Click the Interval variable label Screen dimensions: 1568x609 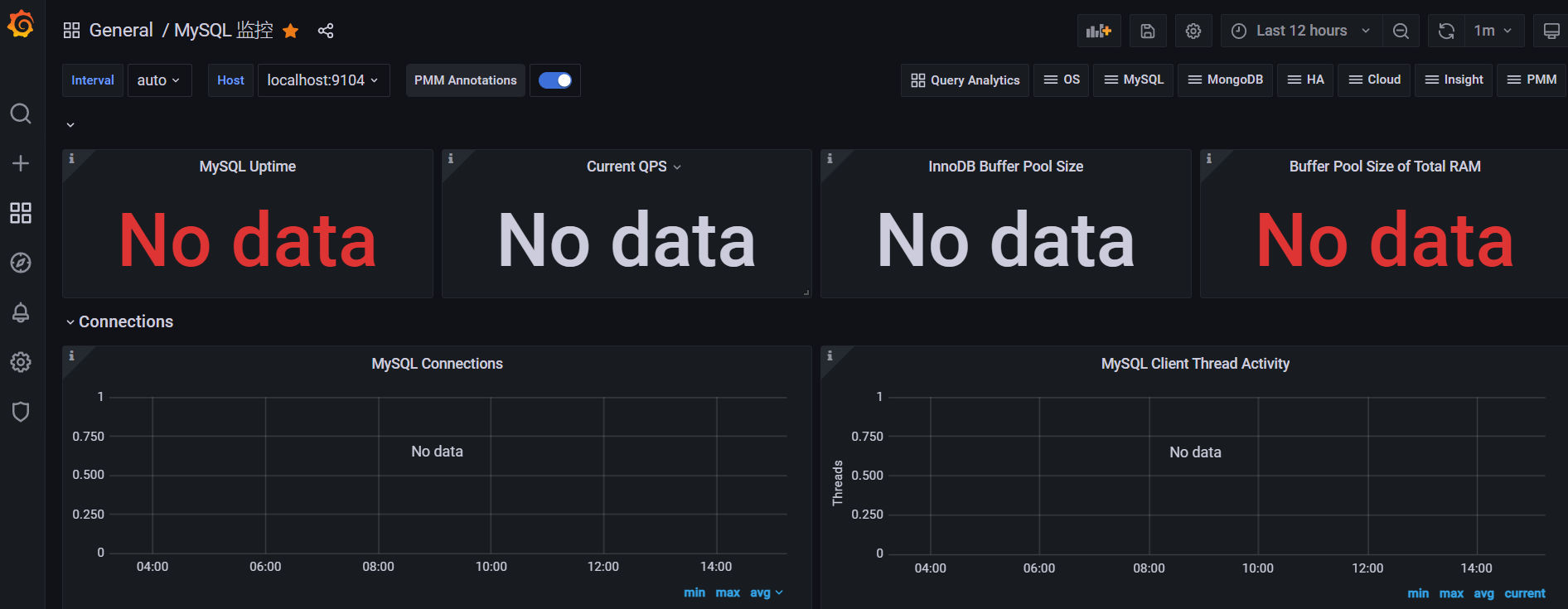pyautogui.click(x=93, y=80)
